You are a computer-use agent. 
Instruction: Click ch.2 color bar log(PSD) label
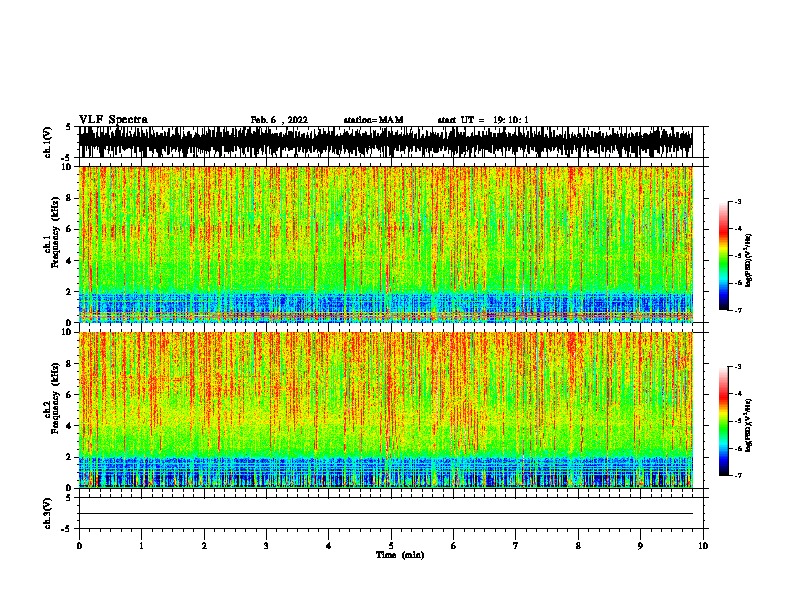[x=749, y=425]
